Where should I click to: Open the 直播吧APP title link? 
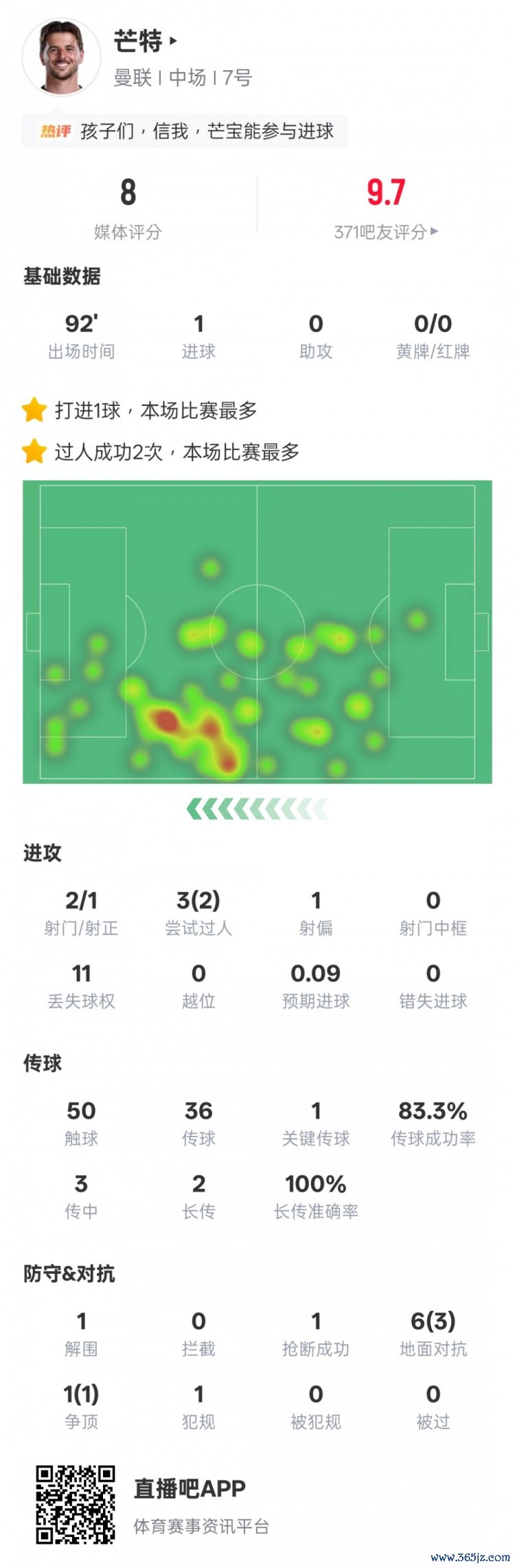190,1489
